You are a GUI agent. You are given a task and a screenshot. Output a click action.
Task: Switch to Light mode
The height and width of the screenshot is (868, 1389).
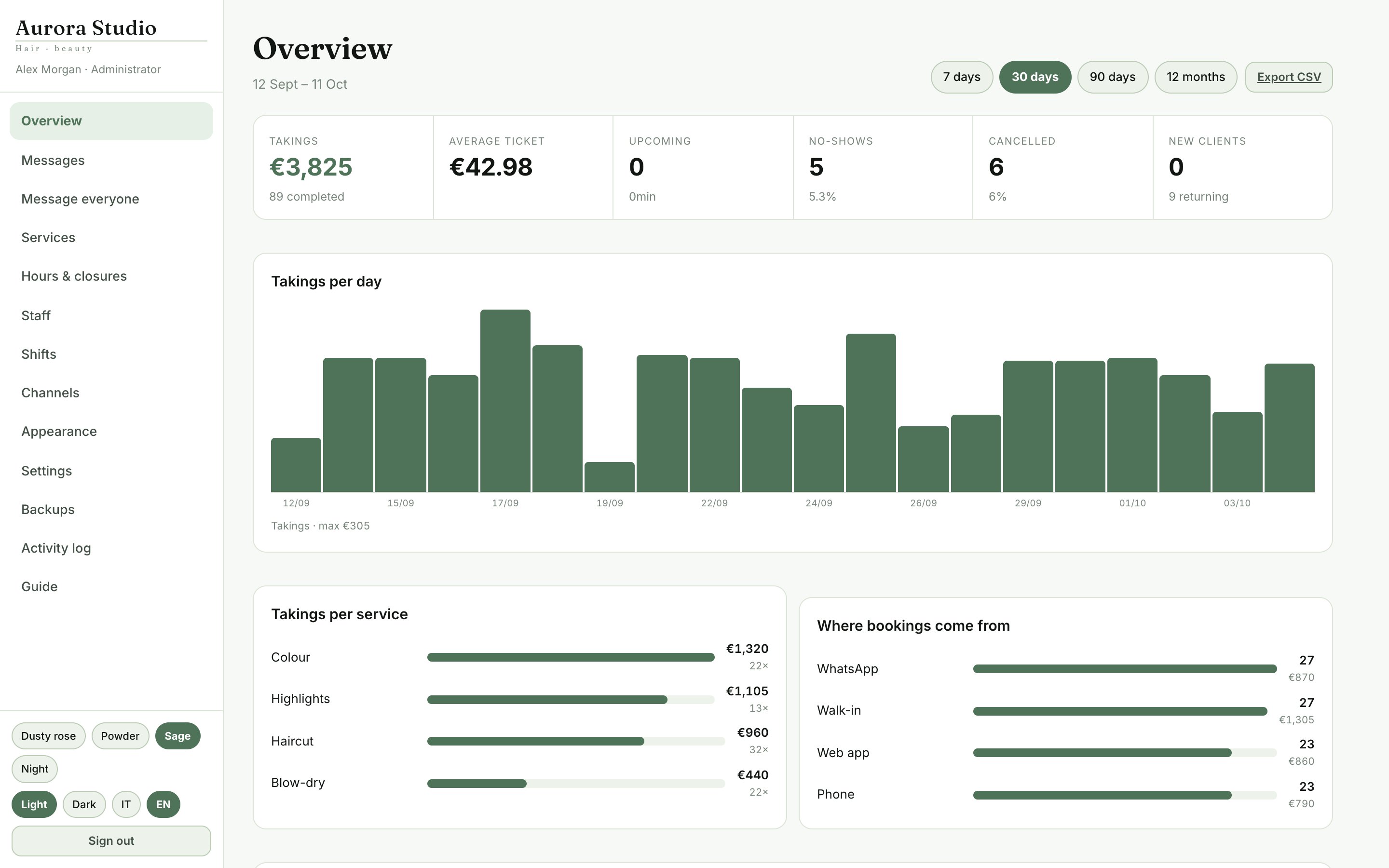(34, 804)
